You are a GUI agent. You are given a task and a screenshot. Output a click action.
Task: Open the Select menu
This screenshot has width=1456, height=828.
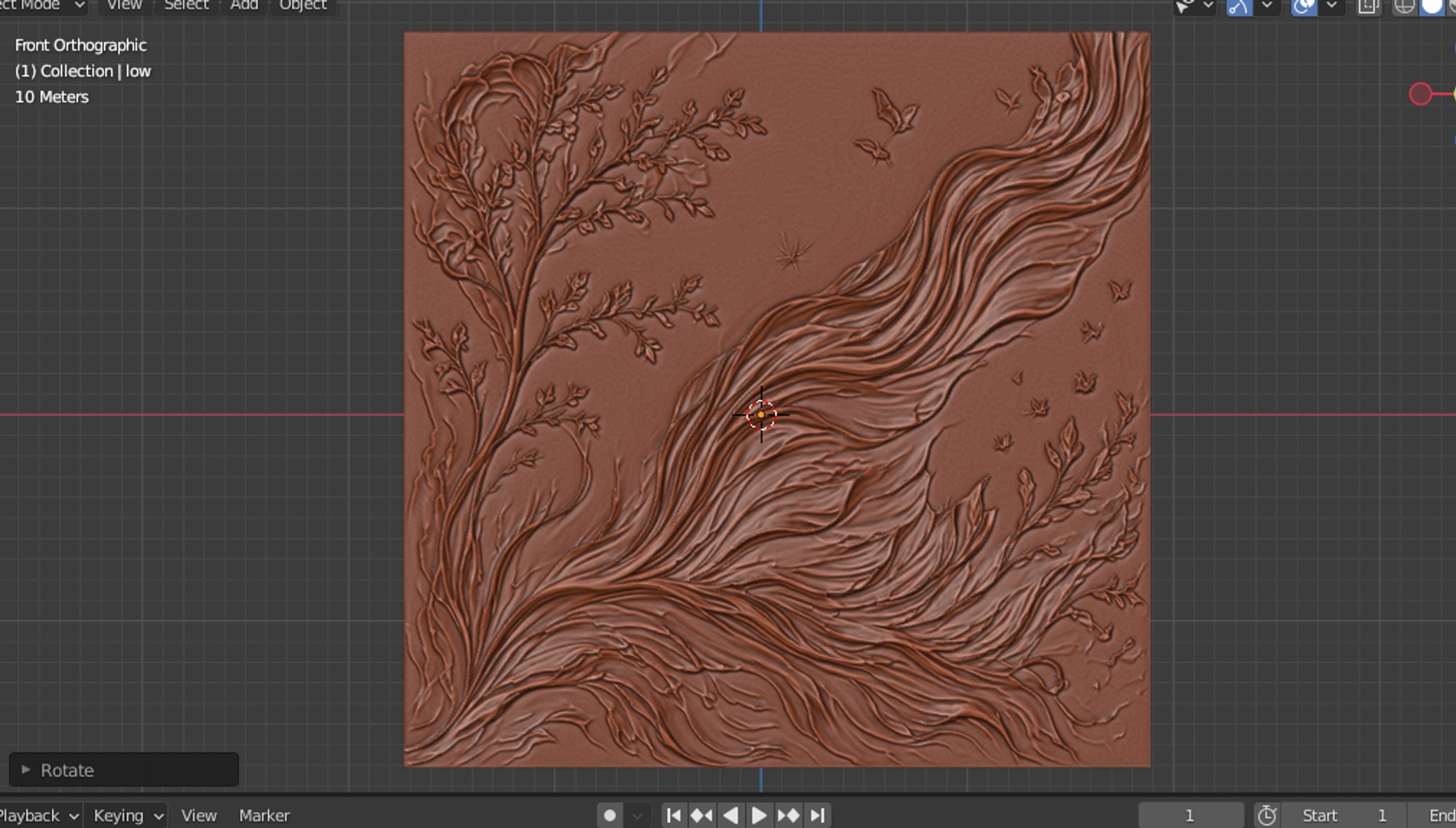coord(186,5)
